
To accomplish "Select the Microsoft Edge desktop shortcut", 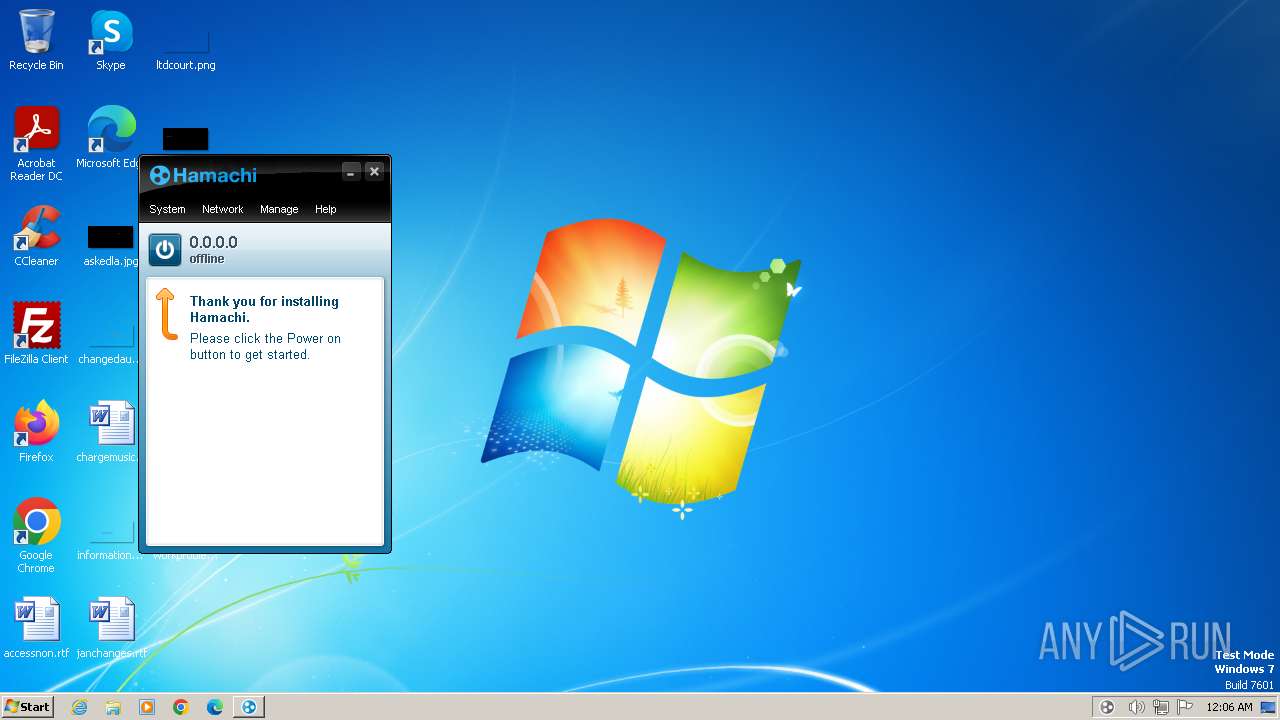I will click(x=110, y=138).
